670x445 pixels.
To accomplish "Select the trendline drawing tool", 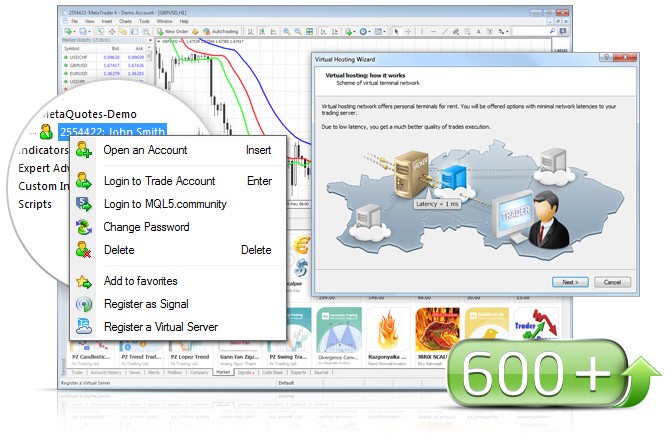I will [445, 32].
